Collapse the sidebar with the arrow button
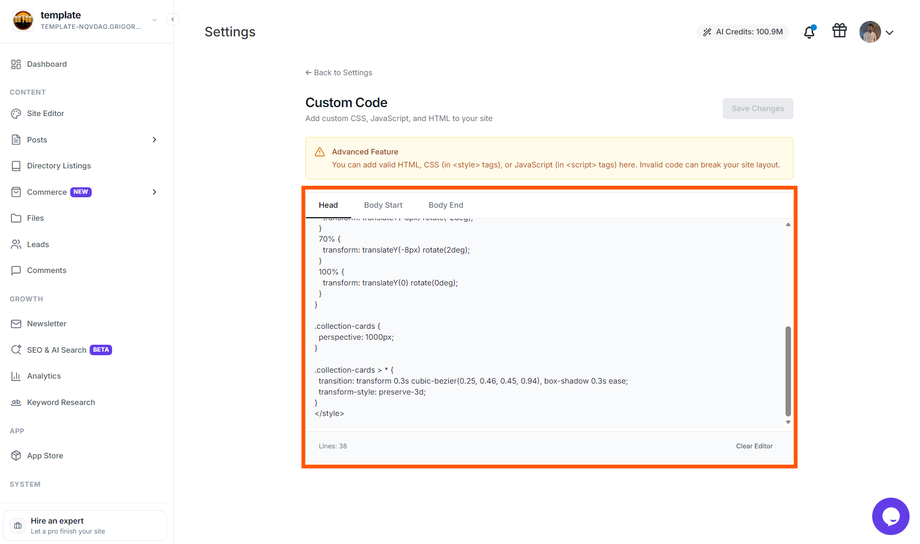The image size is (920, 544). tap(172, 19)
